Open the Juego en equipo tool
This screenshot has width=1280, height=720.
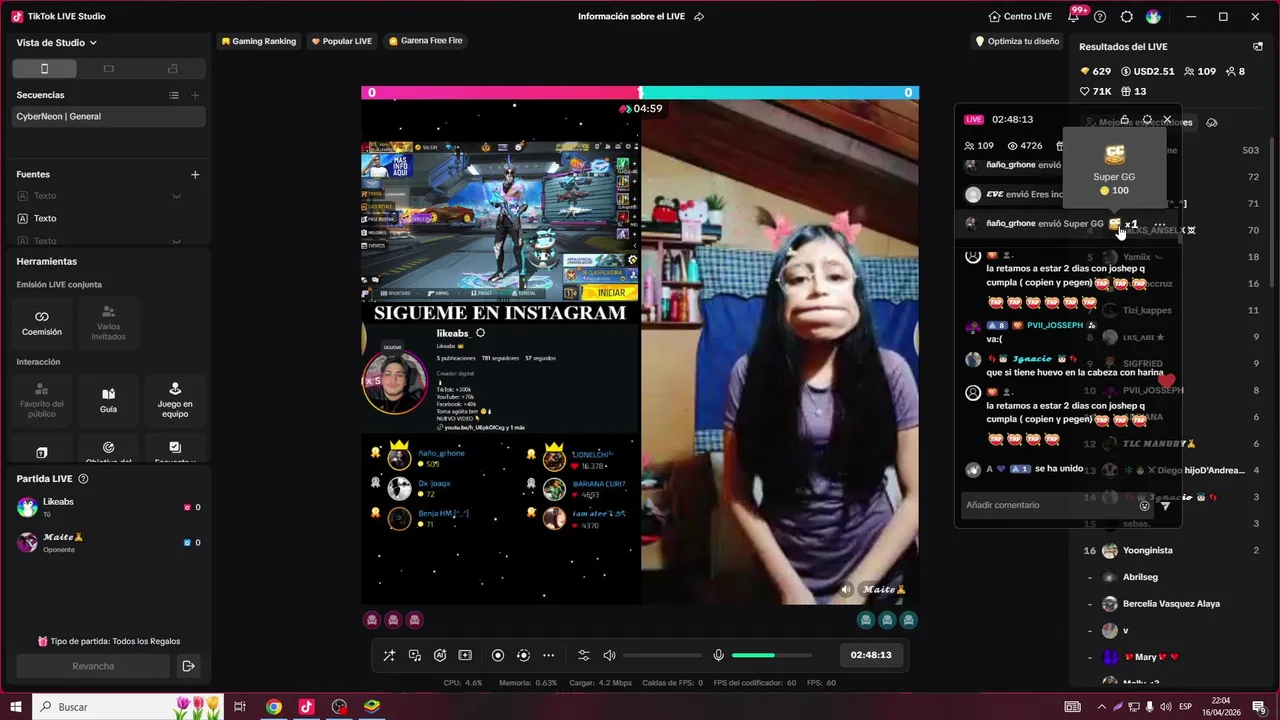(175, 399)
